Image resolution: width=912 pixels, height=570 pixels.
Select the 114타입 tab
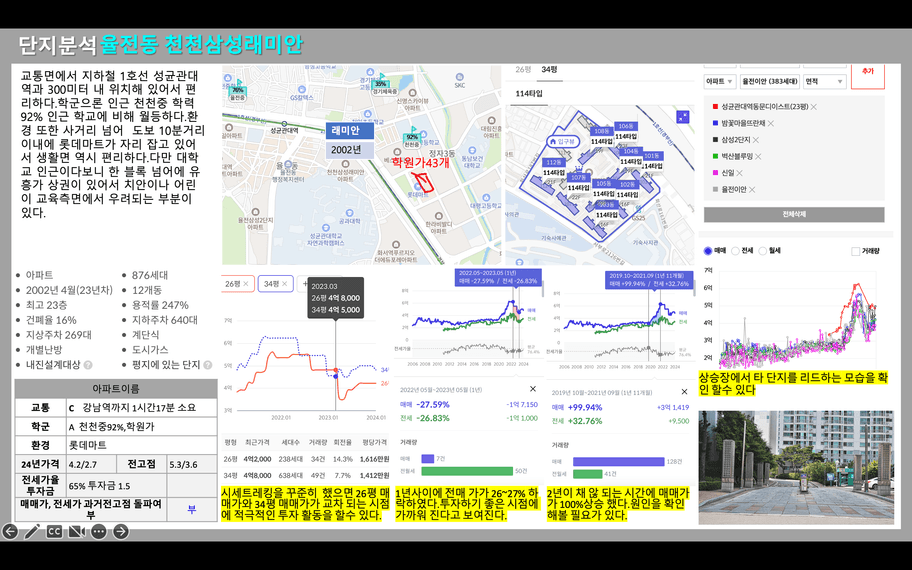coord(529,94)
